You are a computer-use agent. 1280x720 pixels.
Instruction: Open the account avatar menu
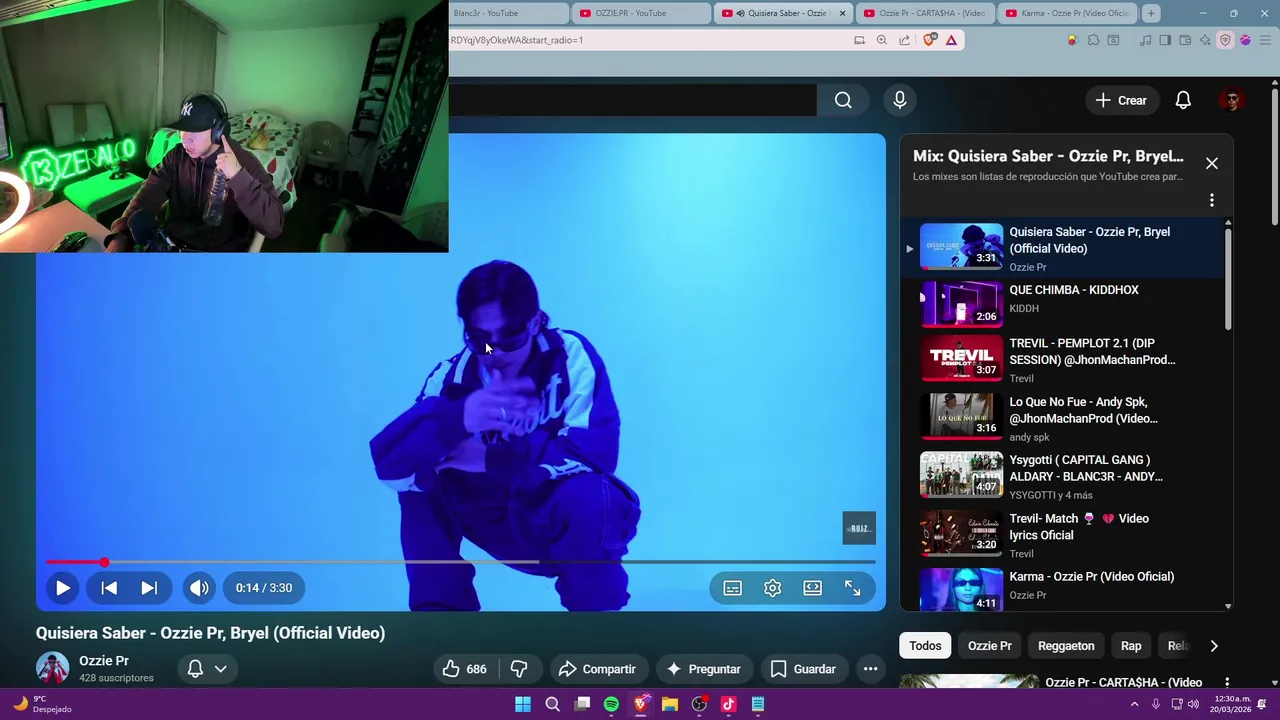1232,100
